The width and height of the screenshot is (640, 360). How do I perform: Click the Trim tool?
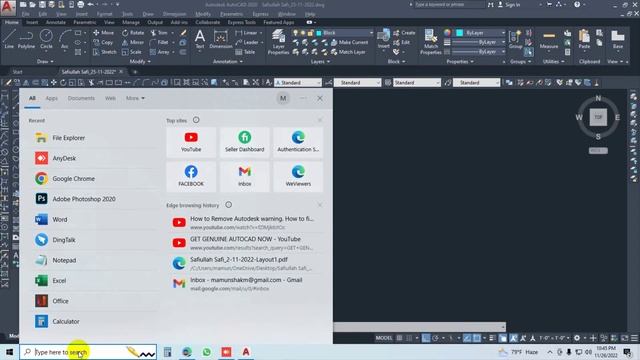tap(159, 33)
